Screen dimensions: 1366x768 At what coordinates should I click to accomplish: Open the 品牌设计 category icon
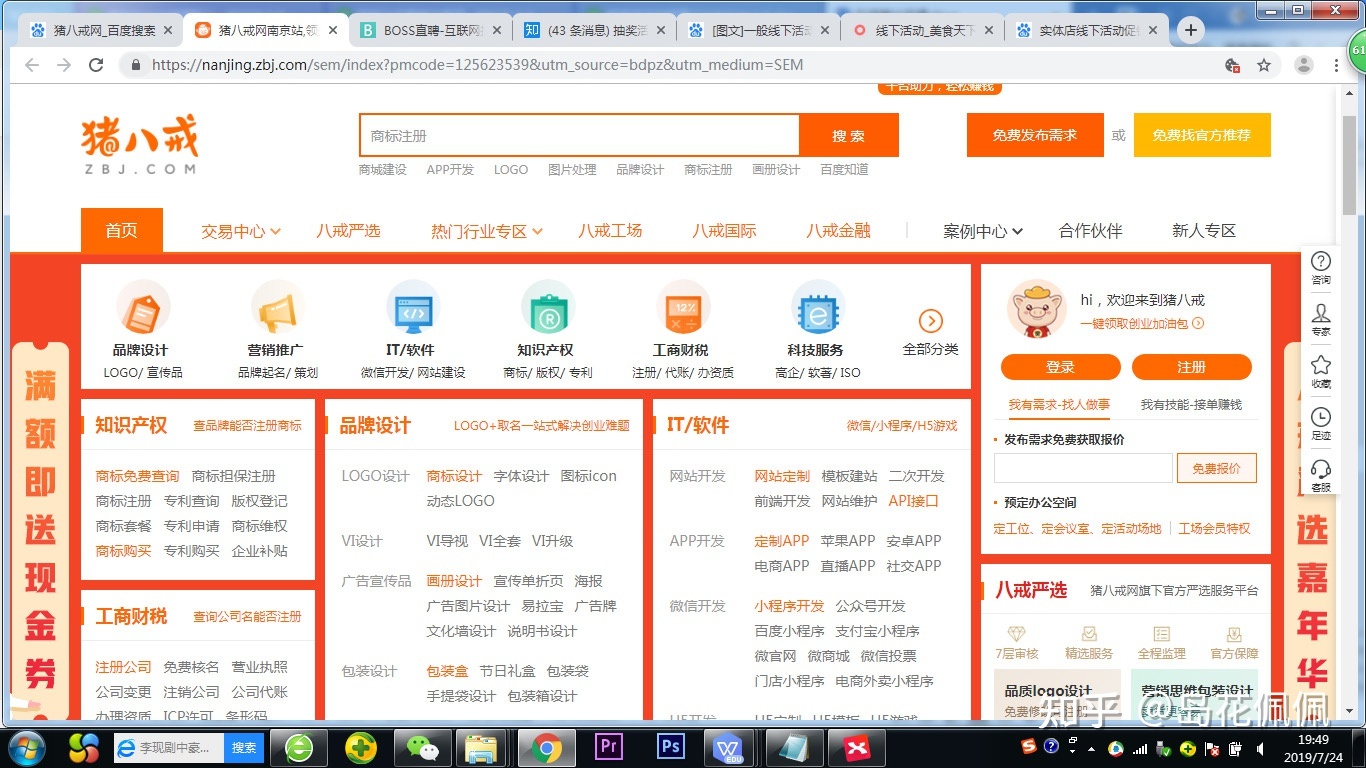142,308
